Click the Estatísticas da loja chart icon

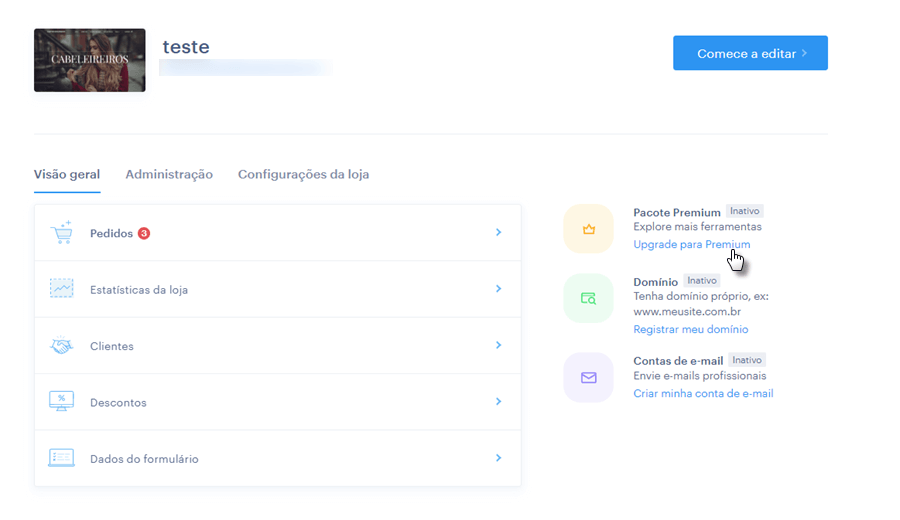[61, 288]
